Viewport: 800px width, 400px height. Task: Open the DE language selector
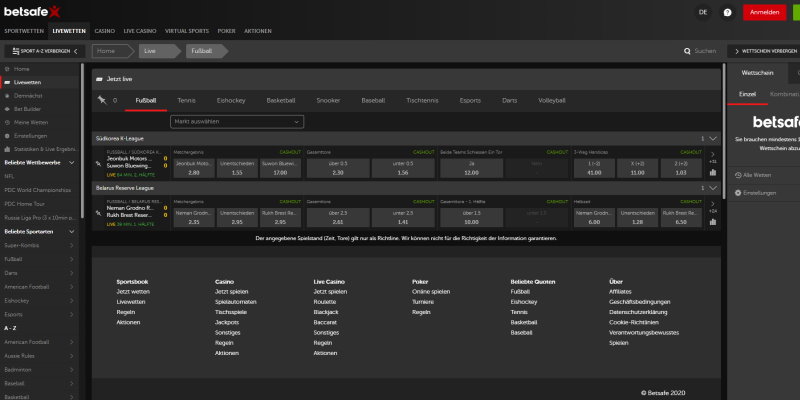(703, 12)
